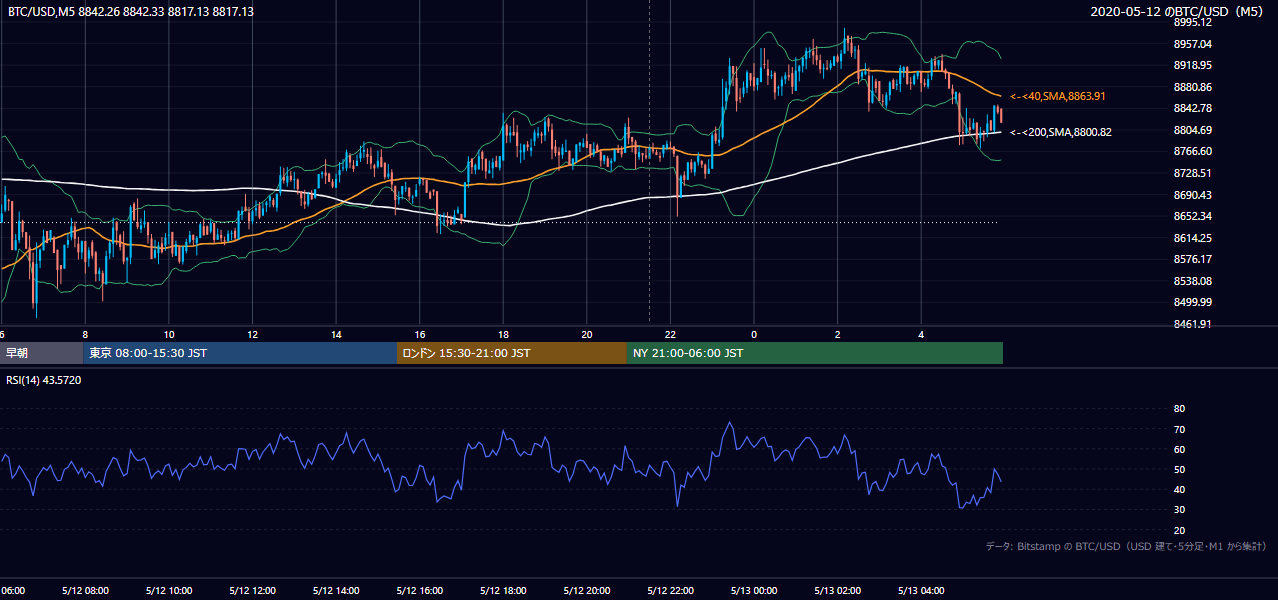Viewport: 1278px width, 600px height.
Task: Click the 5/12 22:00 time label
Action: (x=670, y=591)
